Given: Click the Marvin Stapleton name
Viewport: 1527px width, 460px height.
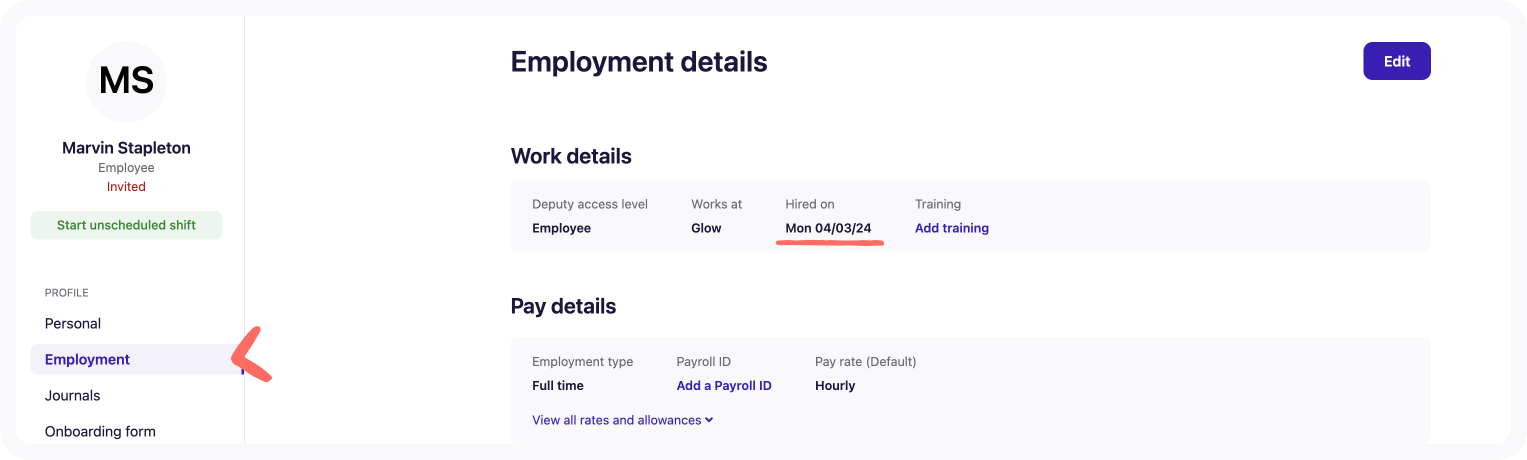Looking at the screenshot, I should [x=126, y=148].
